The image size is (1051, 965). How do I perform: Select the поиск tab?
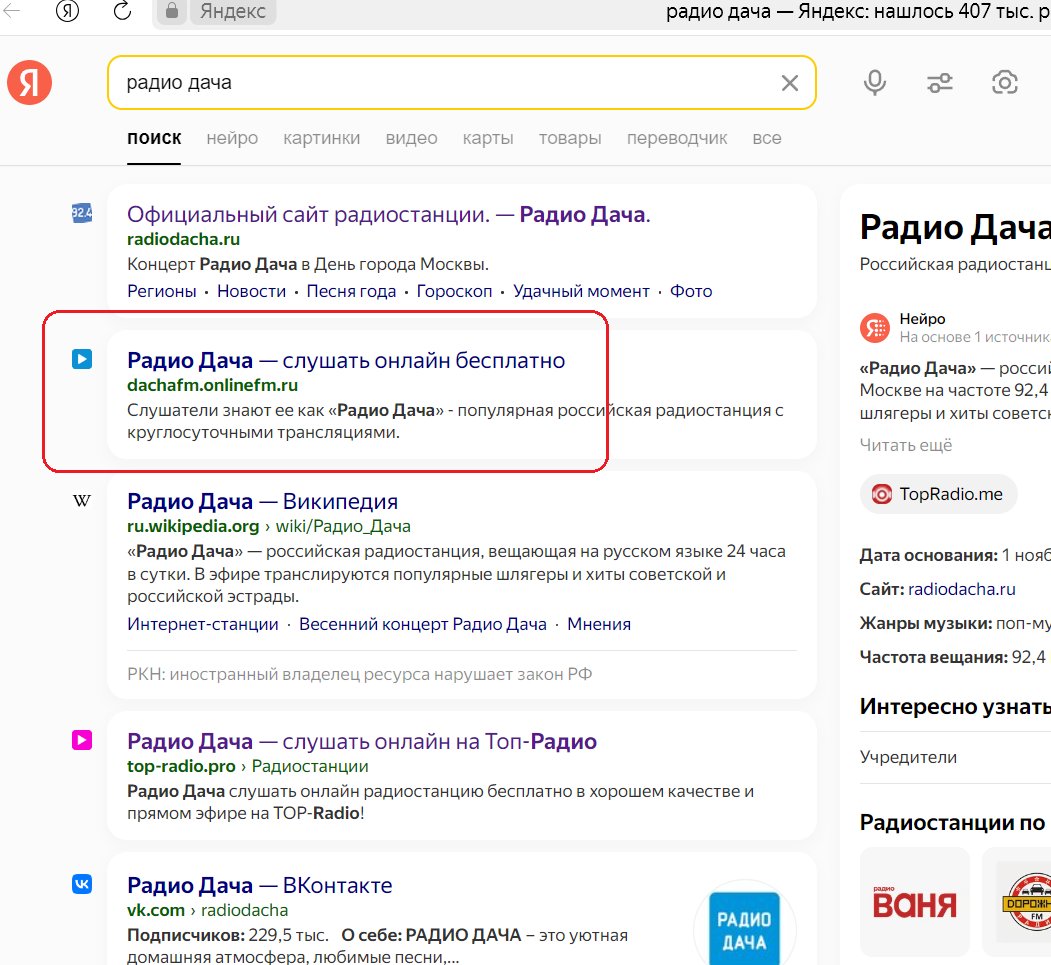click(154, 138)
